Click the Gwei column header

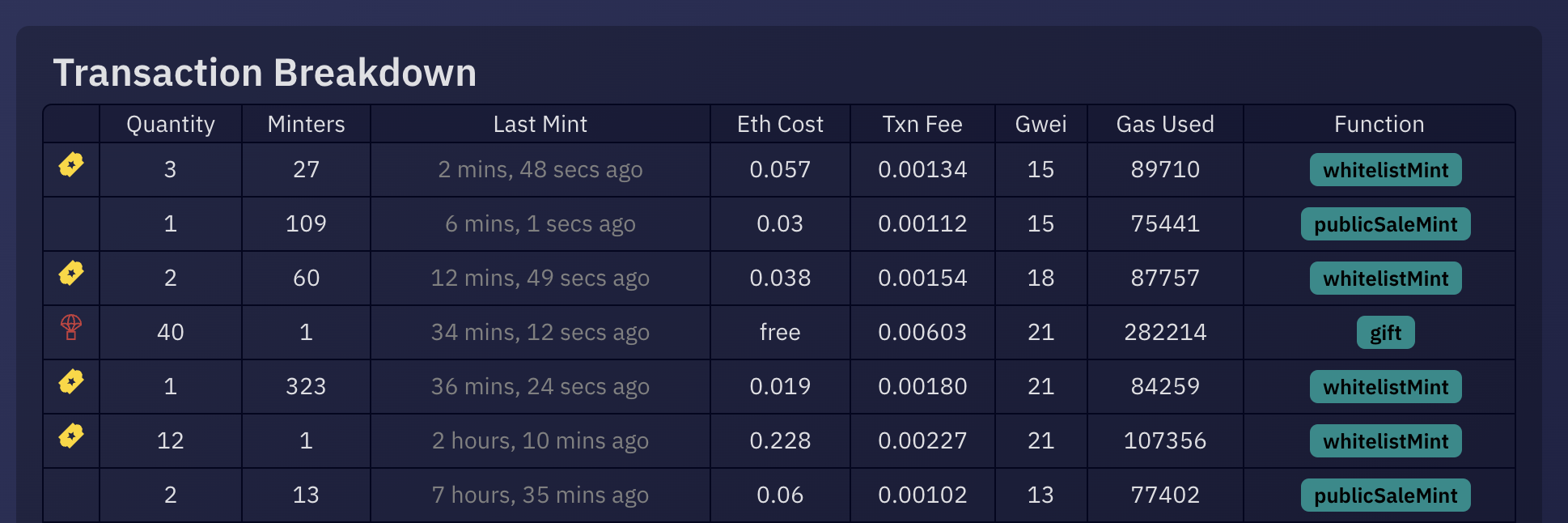pos(1040,124)
